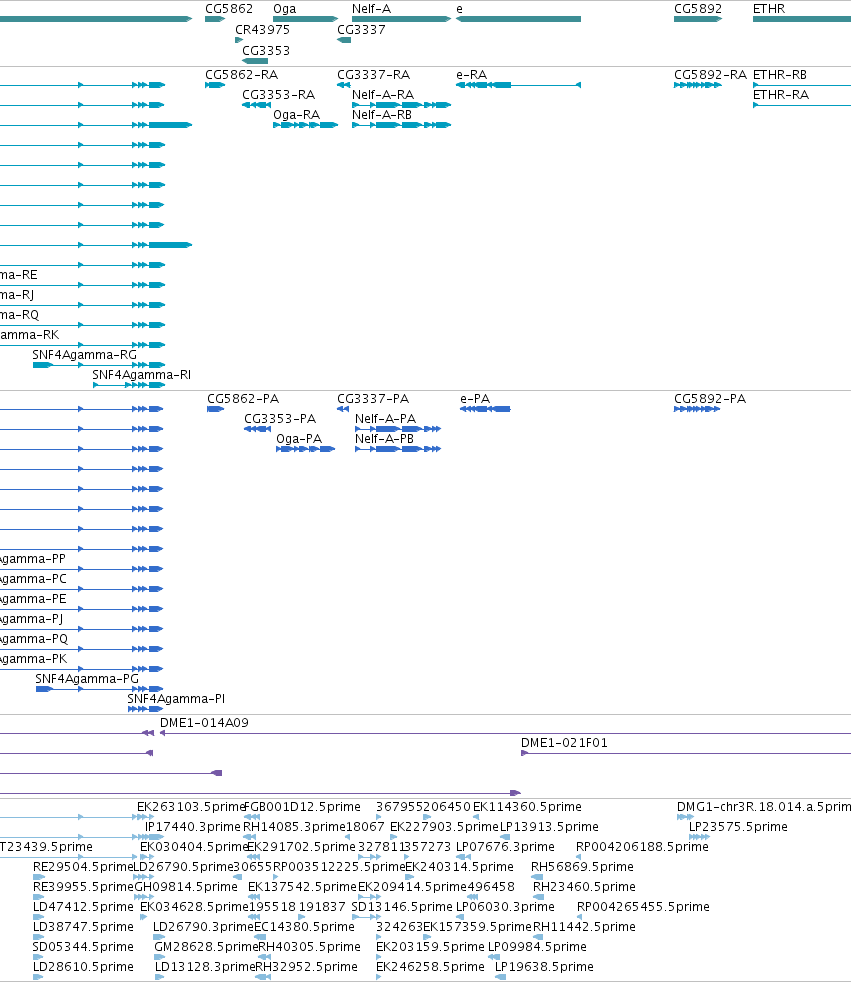Select EST LD47412.5prime

point(83,907)
